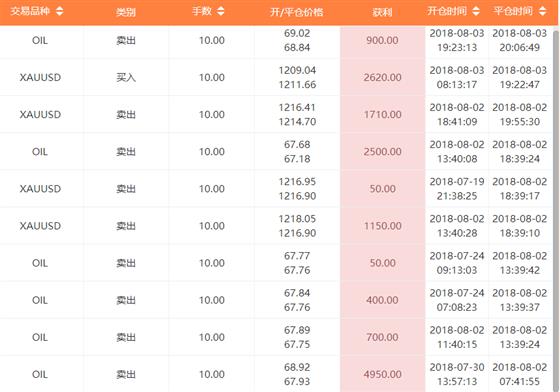Click the 买入 category cell

point(126,77)
